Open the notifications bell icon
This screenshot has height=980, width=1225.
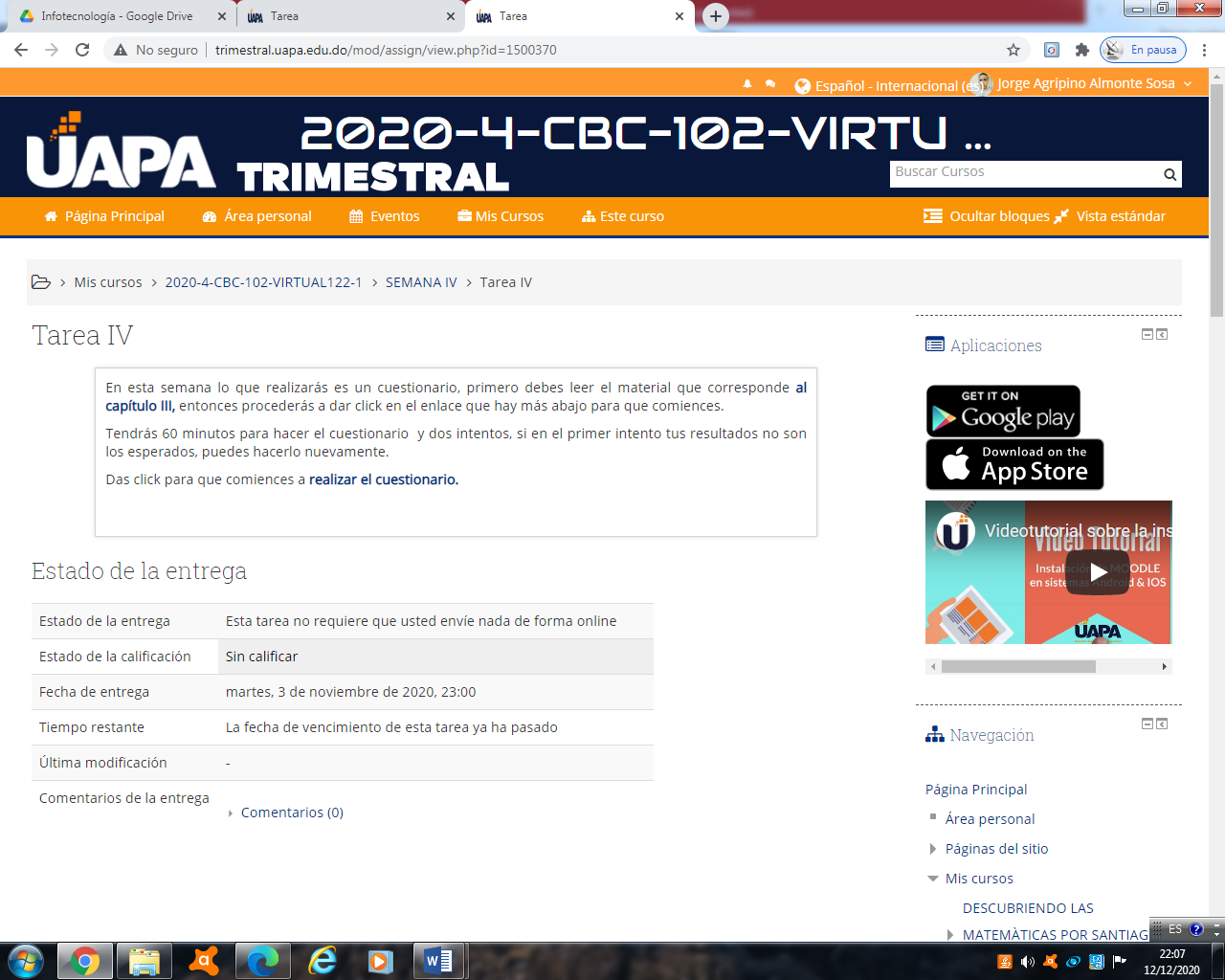[x=747, y=84]
